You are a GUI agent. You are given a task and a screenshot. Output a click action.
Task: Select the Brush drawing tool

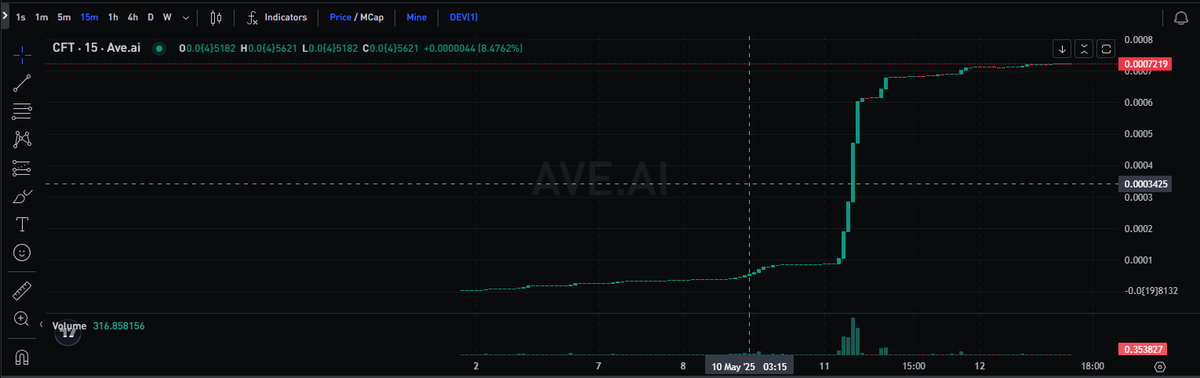pyautogui.click(x=22, y=196)
